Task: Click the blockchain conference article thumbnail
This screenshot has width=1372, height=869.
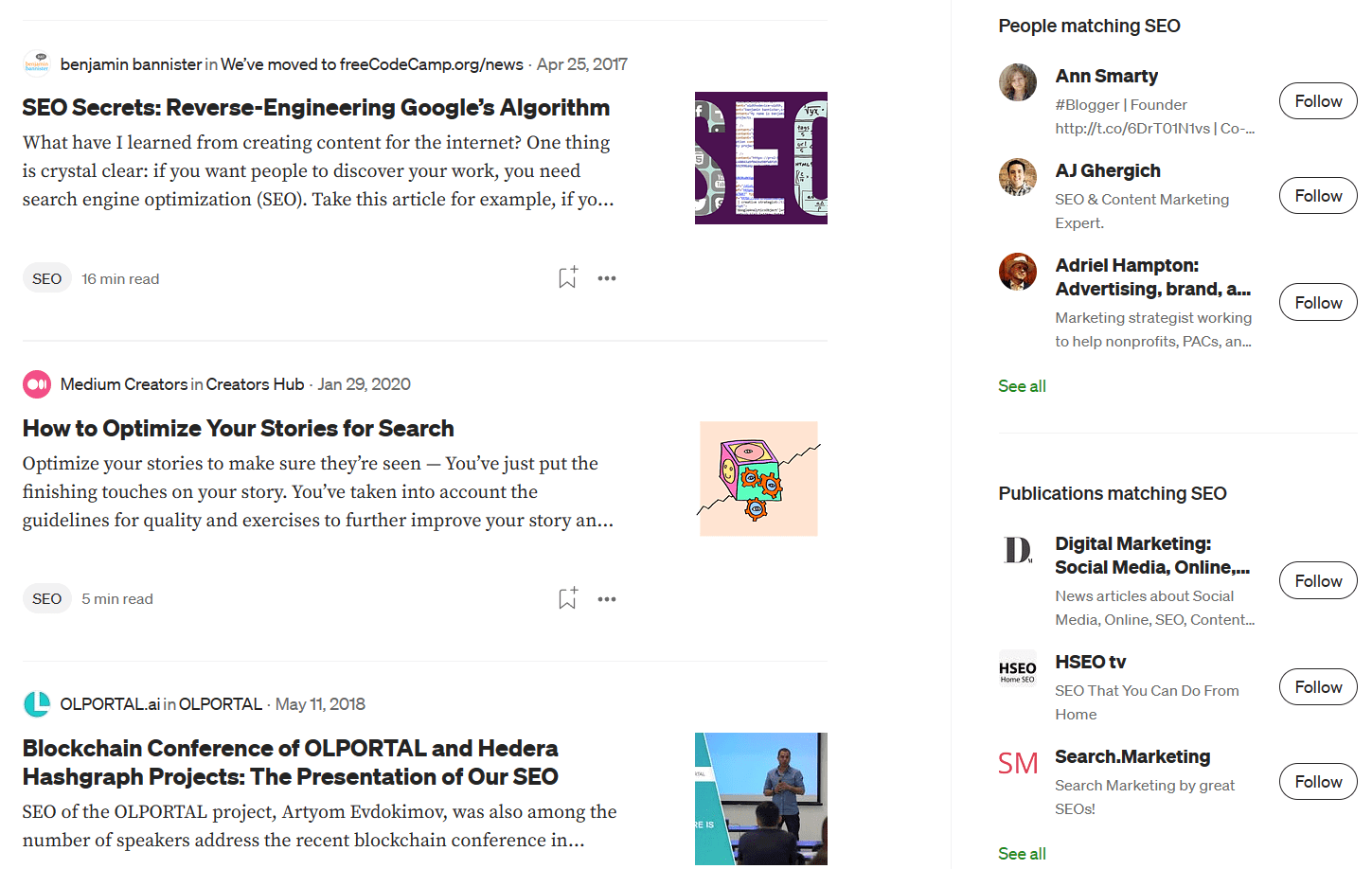Action: pyautogui.click(x=760, y=798)
